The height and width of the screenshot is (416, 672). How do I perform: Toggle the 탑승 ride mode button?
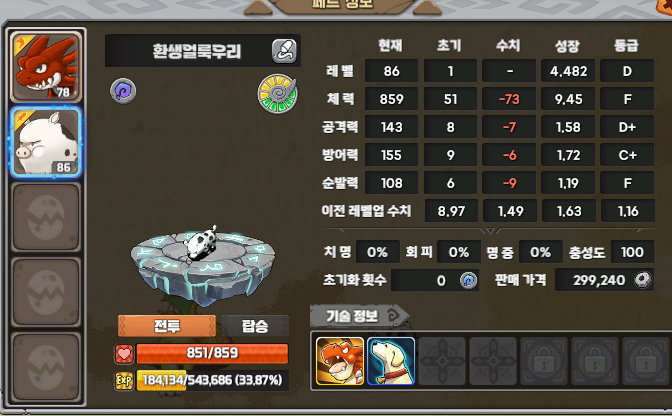255,326
